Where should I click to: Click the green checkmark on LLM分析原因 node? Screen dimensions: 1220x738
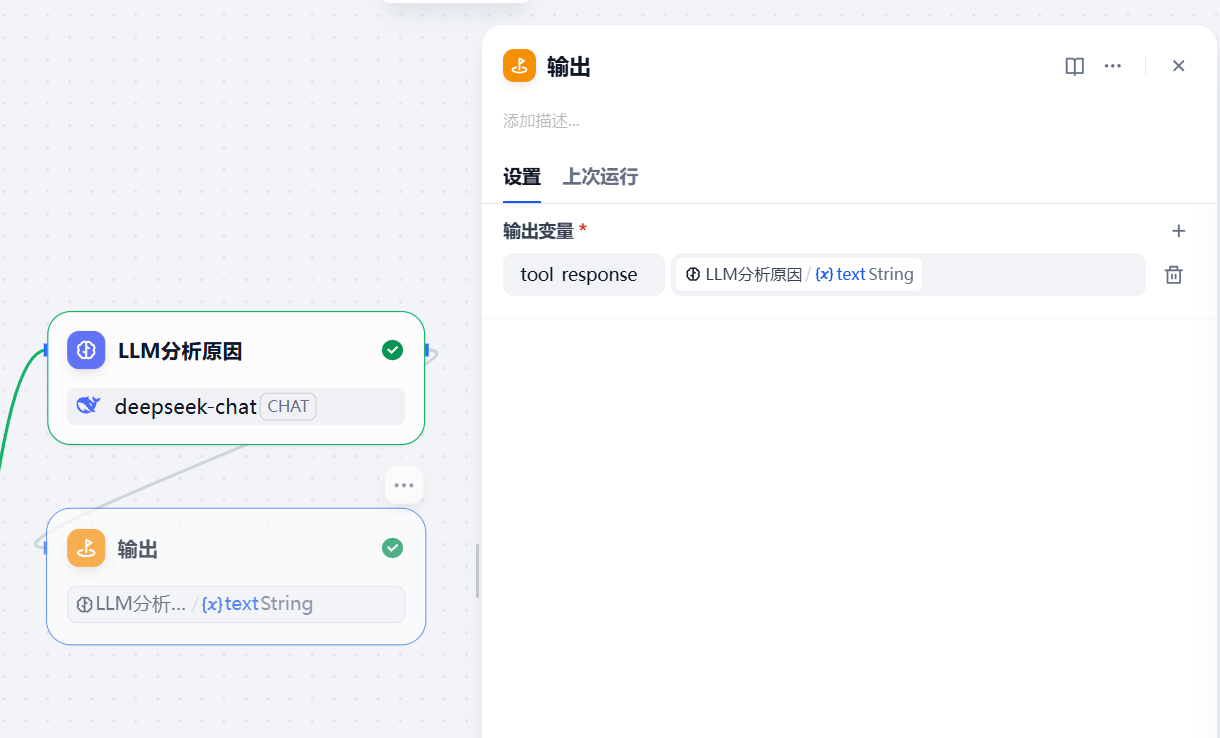coord(393,350)
